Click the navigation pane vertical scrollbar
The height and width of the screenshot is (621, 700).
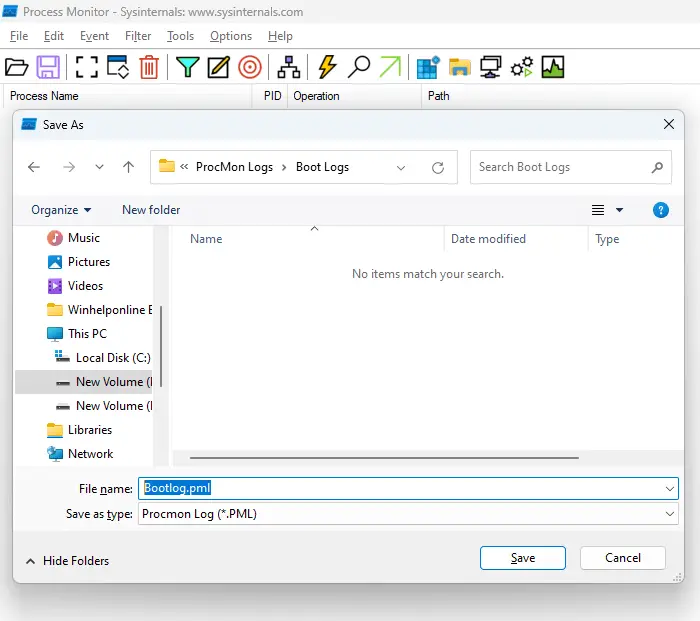161,346
